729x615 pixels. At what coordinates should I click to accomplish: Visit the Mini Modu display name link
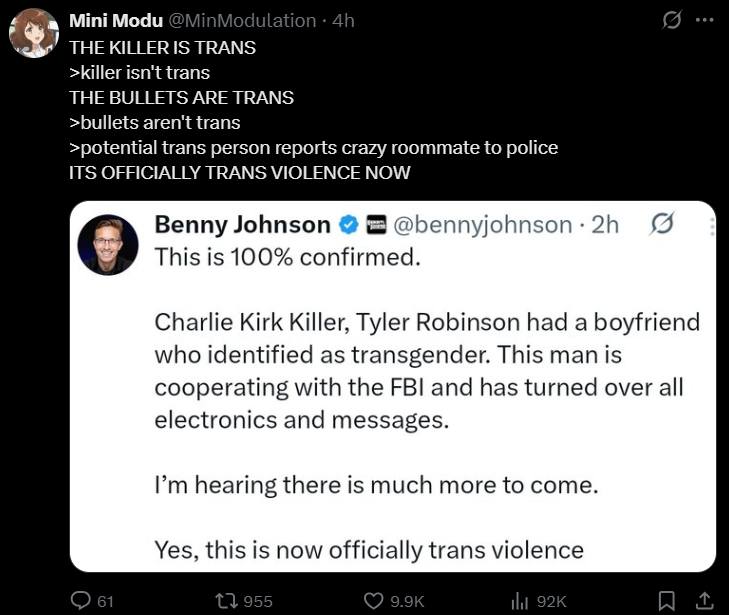(x=116, y=20)
